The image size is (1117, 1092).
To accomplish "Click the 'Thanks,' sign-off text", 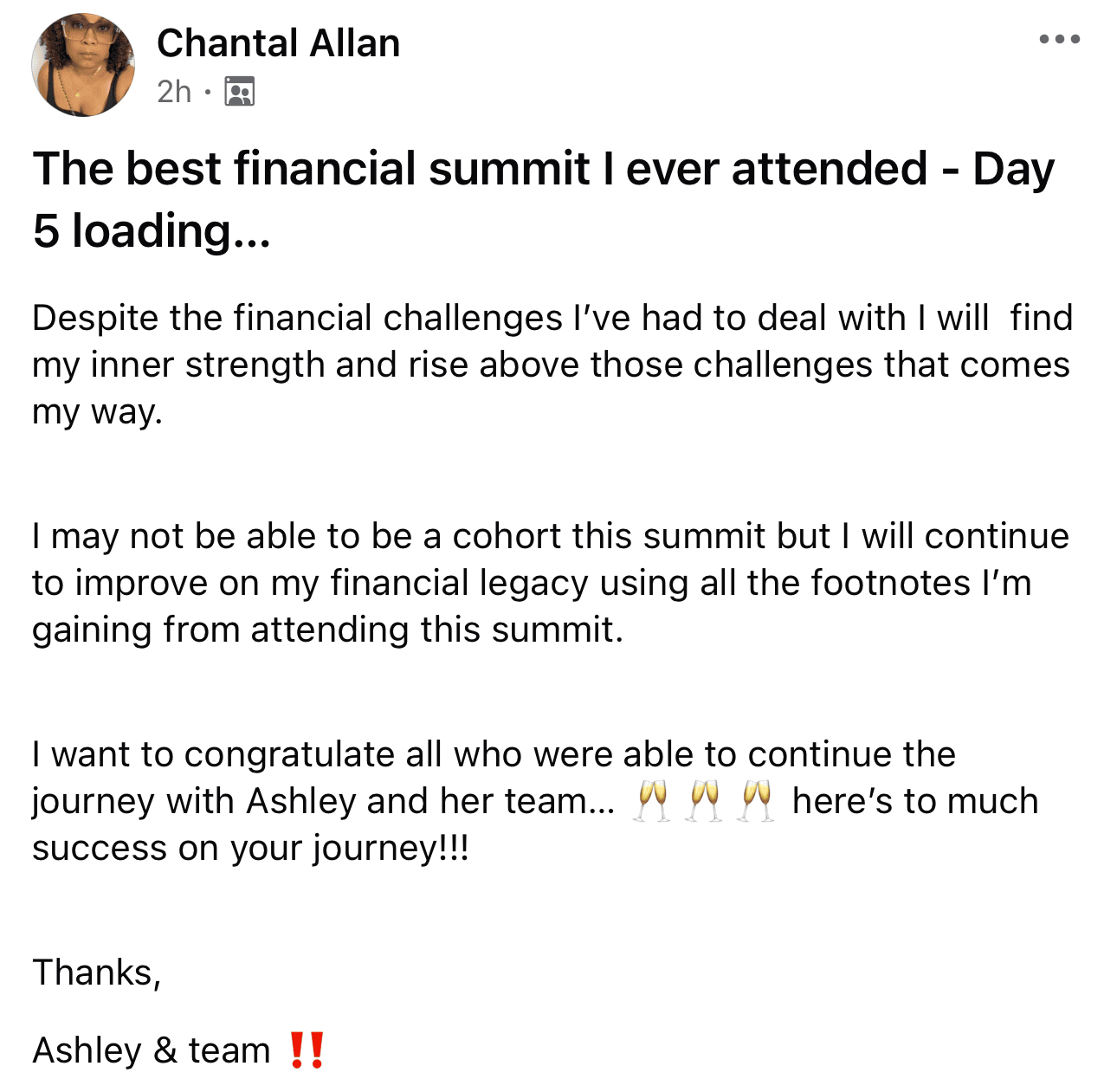I will [x=97, y=972].
